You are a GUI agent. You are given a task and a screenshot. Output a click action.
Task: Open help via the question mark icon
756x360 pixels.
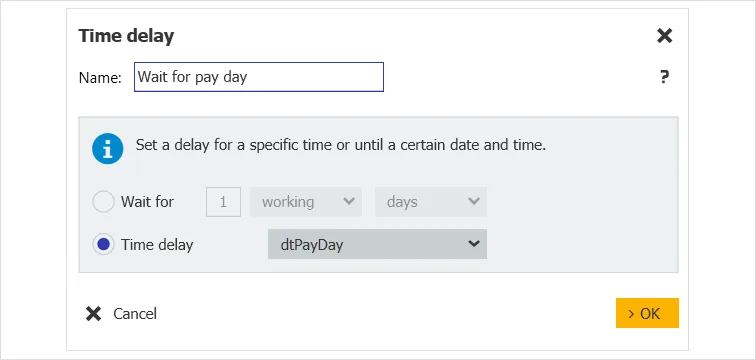tap(664, 77)
